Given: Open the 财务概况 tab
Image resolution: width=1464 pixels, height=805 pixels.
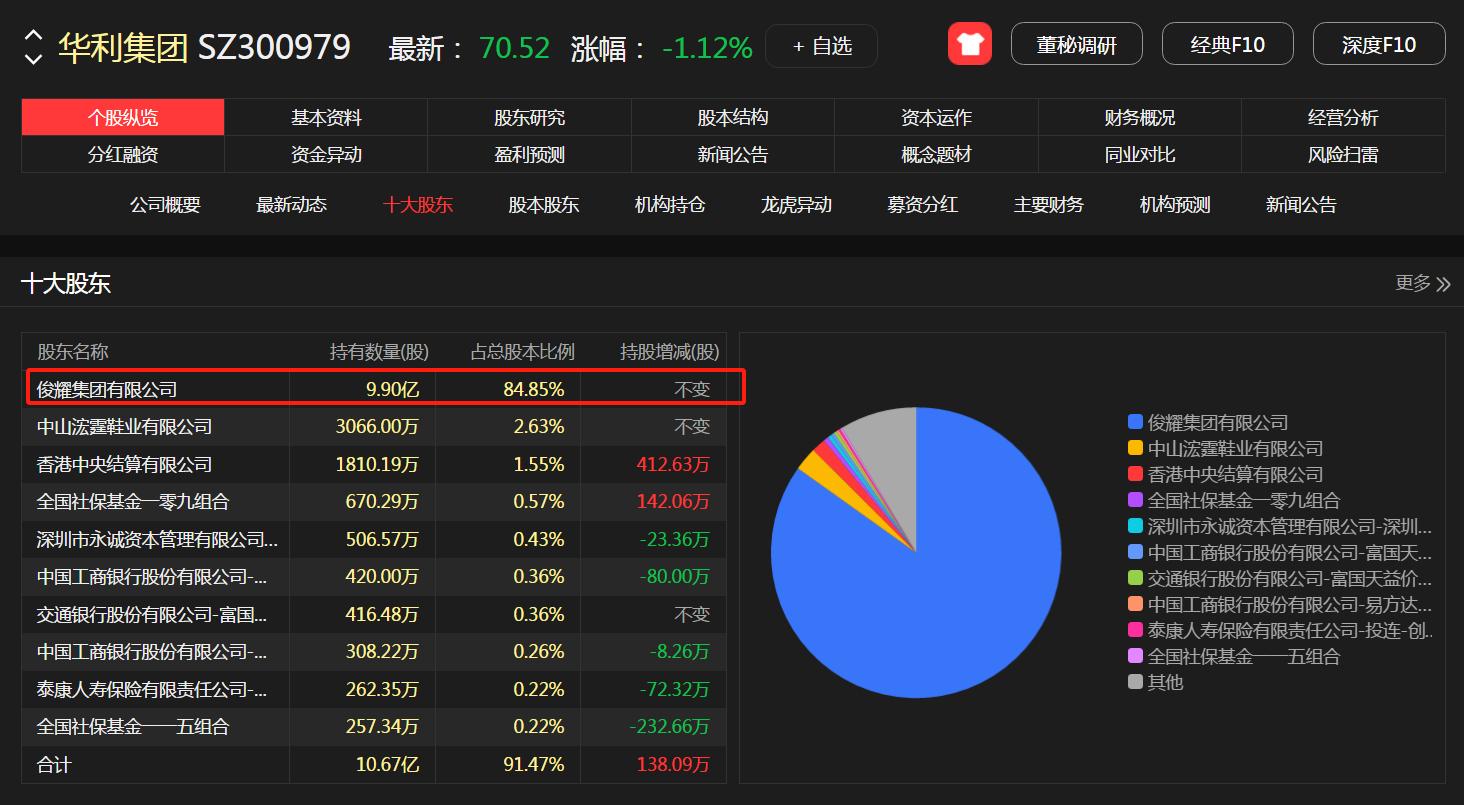Looking at the screenshot, I should pos(1139,118).
